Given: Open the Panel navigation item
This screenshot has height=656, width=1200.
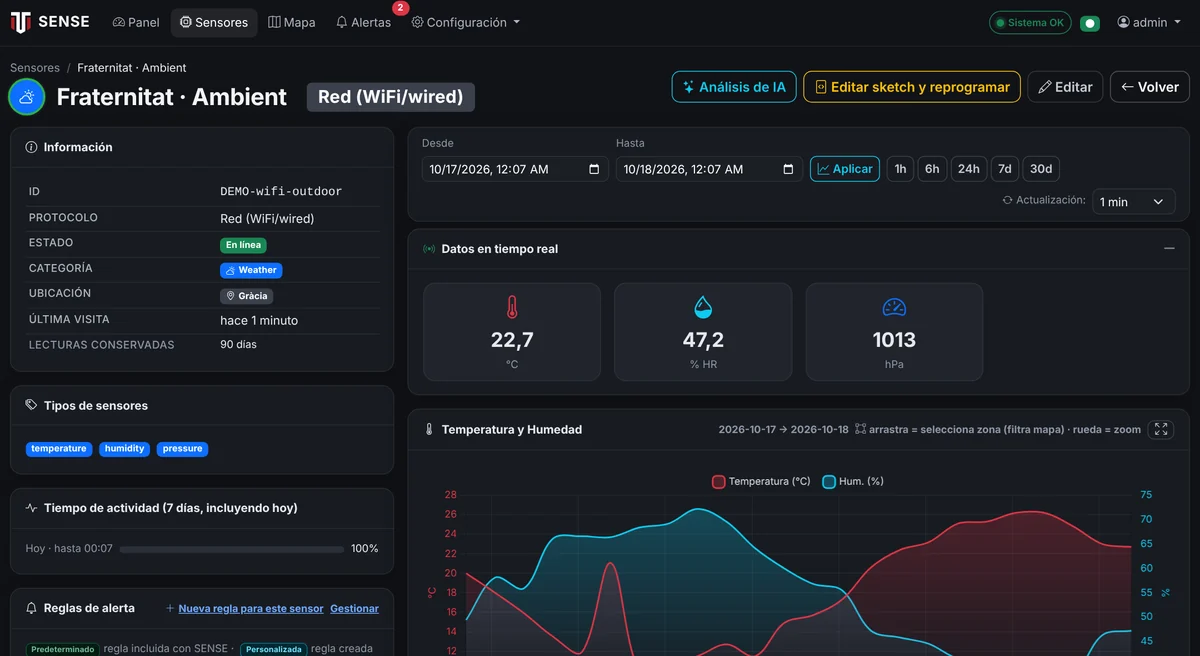Looking at the screenshot, I should point(136,22).
